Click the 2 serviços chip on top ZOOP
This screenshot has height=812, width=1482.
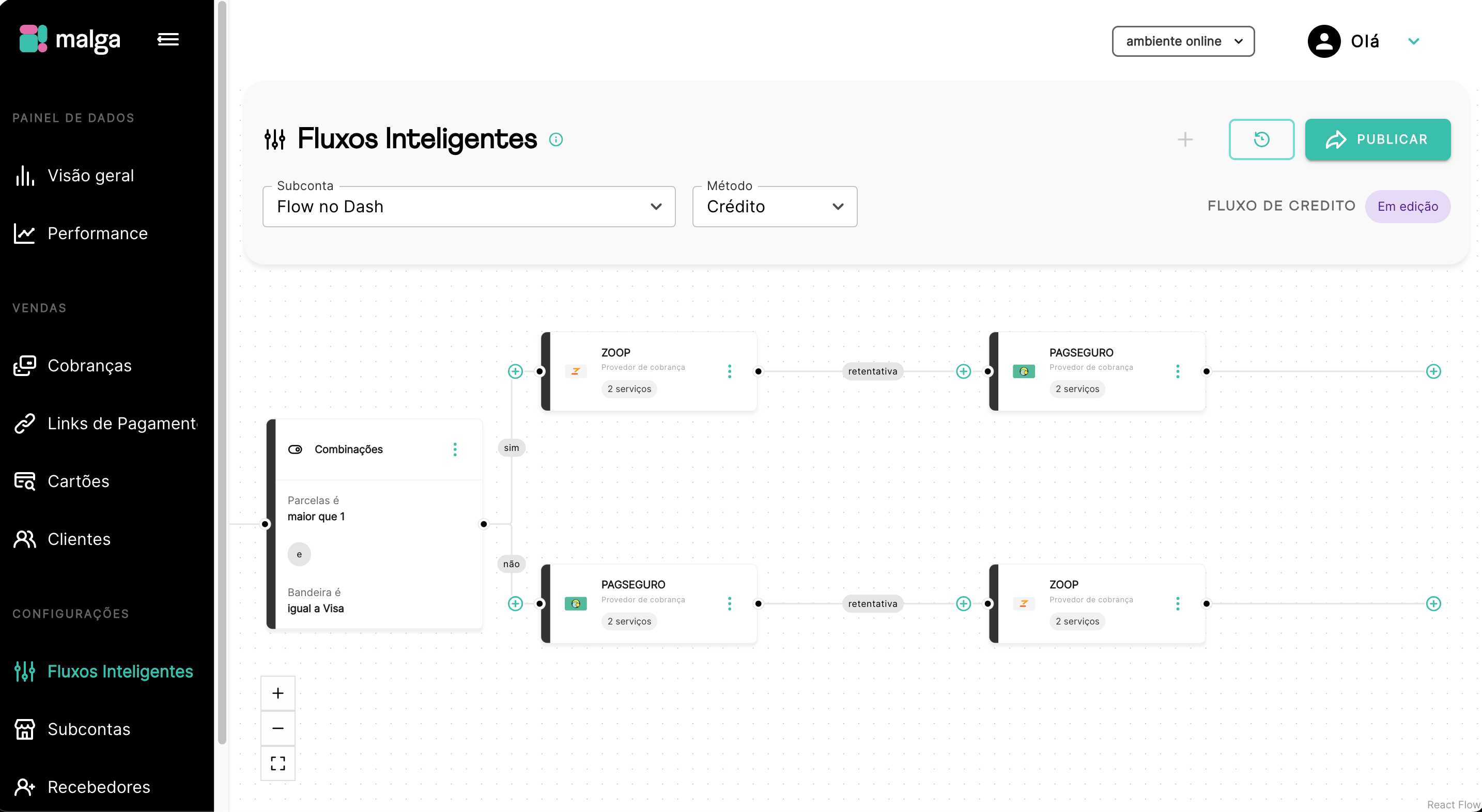tap(629, 389)
